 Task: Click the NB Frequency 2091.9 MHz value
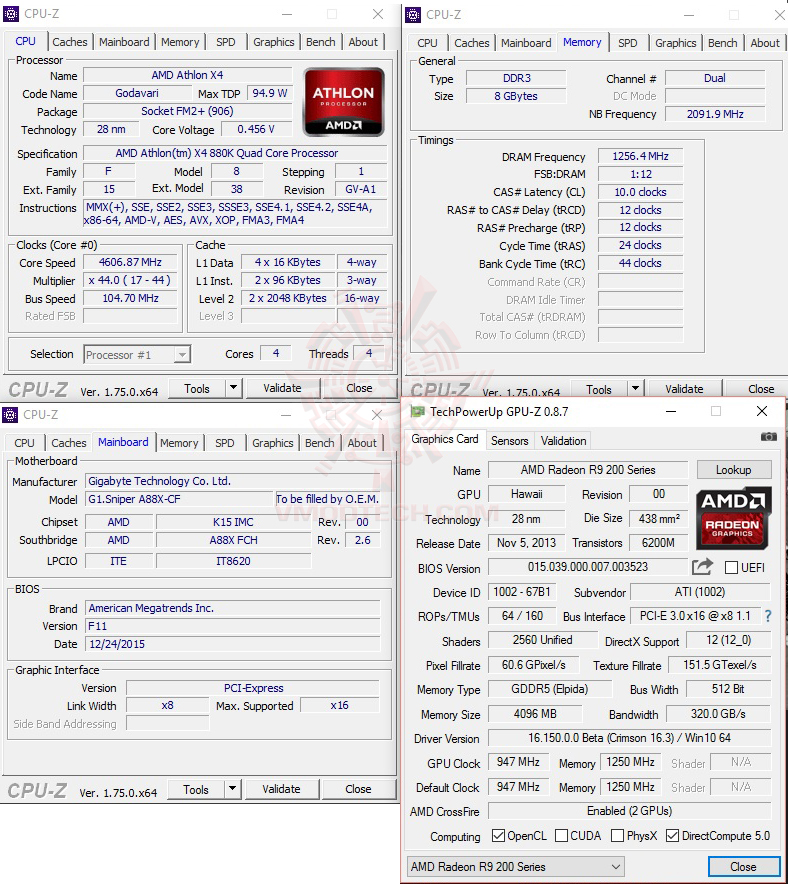pos(715,114)
